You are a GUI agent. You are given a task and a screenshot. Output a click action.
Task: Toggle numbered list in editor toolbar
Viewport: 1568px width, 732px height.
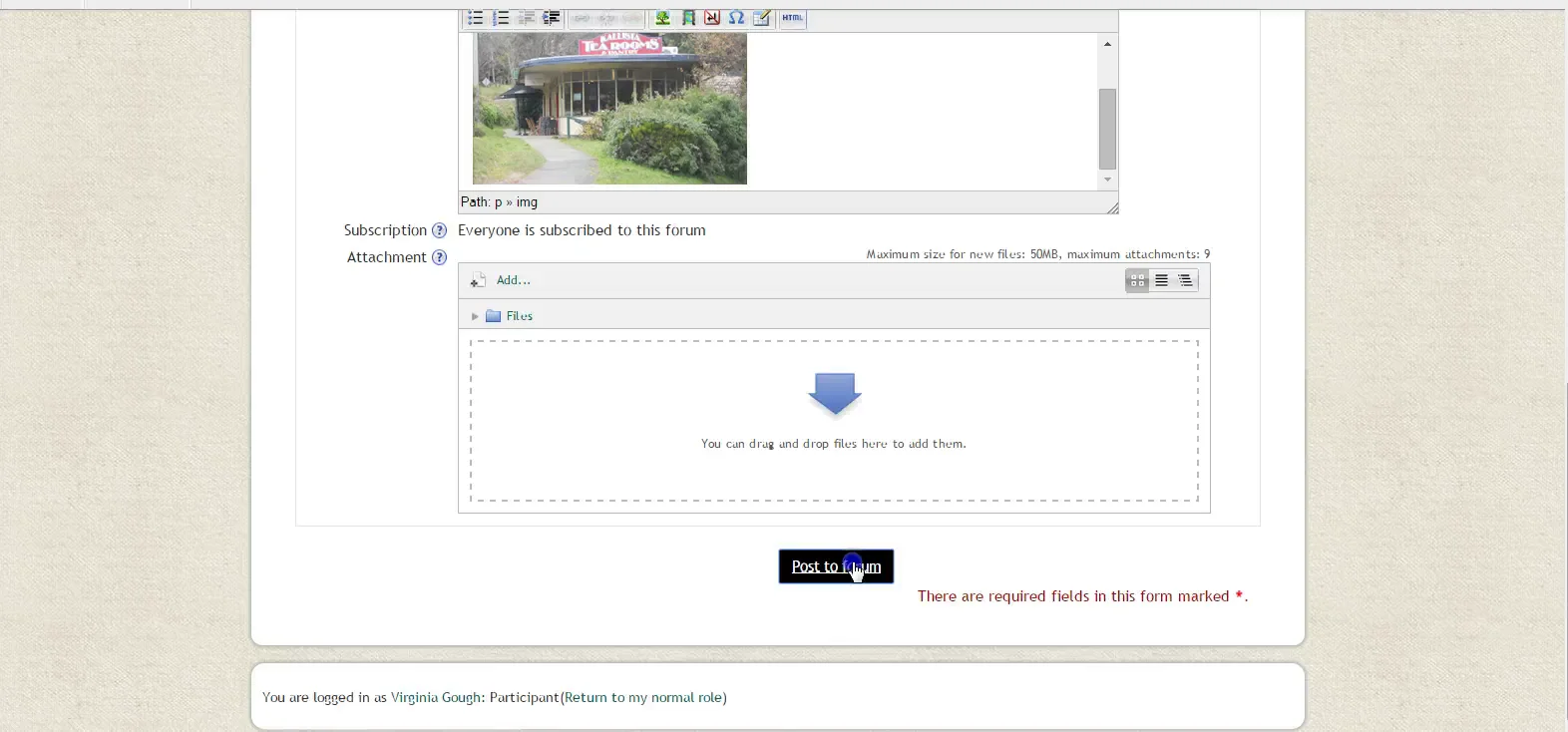(501, 18)
